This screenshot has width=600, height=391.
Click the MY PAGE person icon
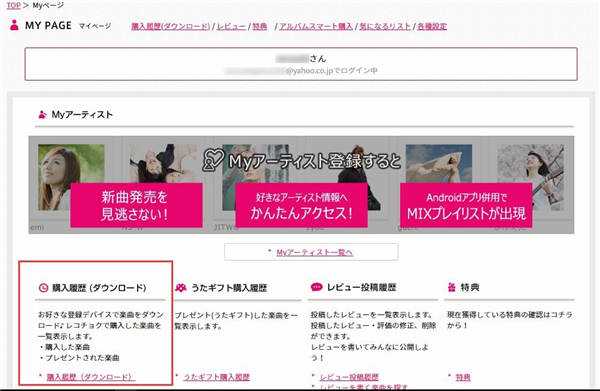[15, 25]
